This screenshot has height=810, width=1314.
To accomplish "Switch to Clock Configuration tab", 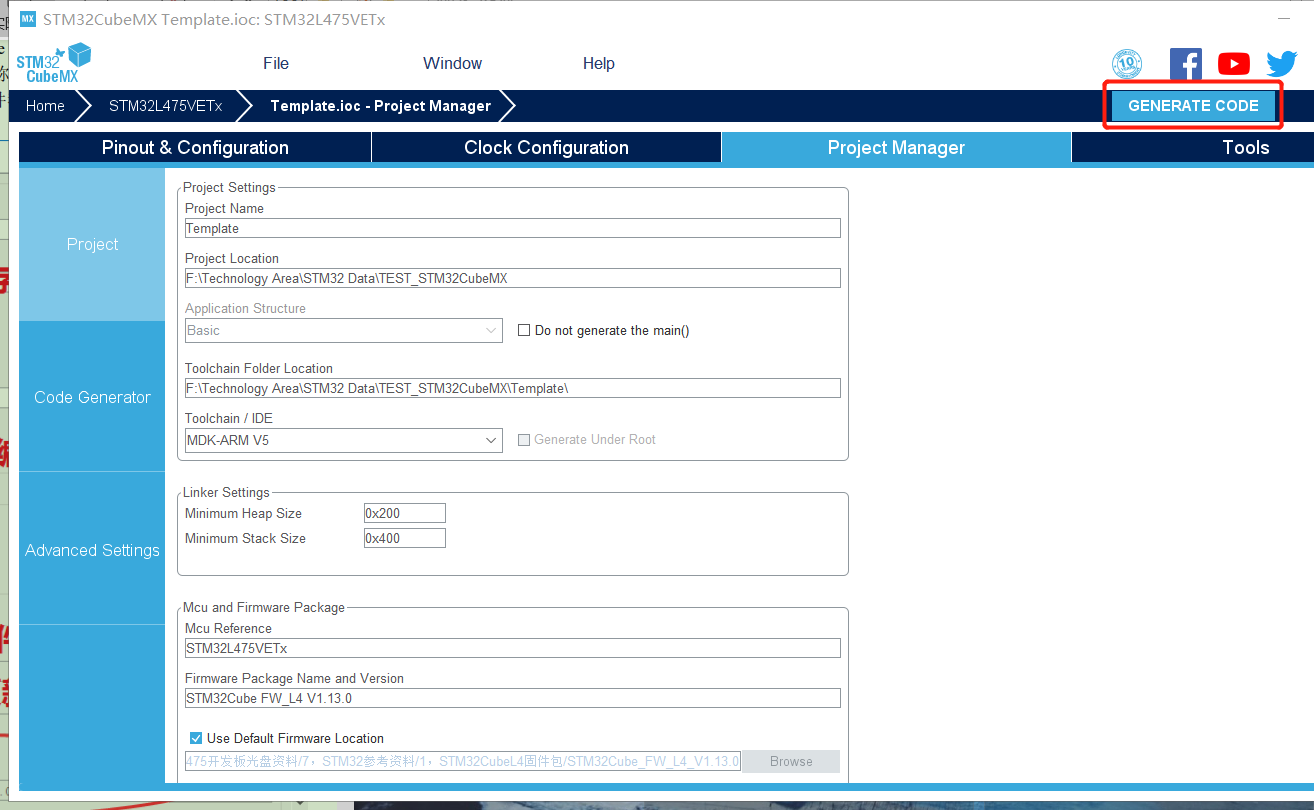I will (x=546, y=147).
